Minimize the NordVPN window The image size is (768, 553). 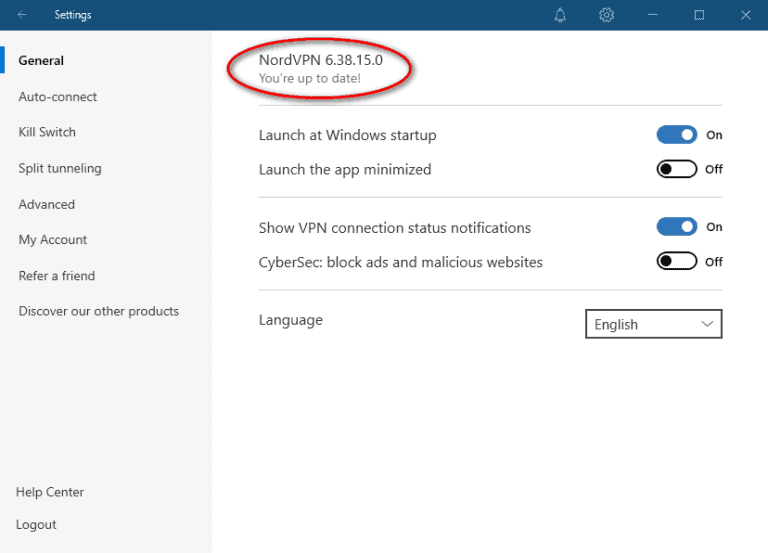click(653, 15)
